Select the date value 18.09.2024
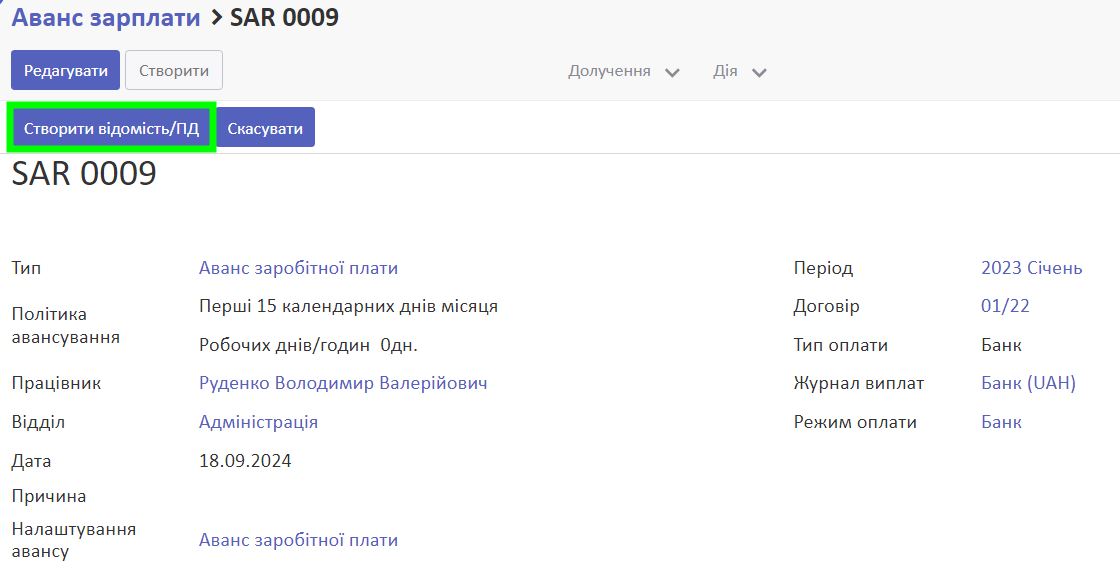This screenshot has height=584, width=1120. (245, 460)
